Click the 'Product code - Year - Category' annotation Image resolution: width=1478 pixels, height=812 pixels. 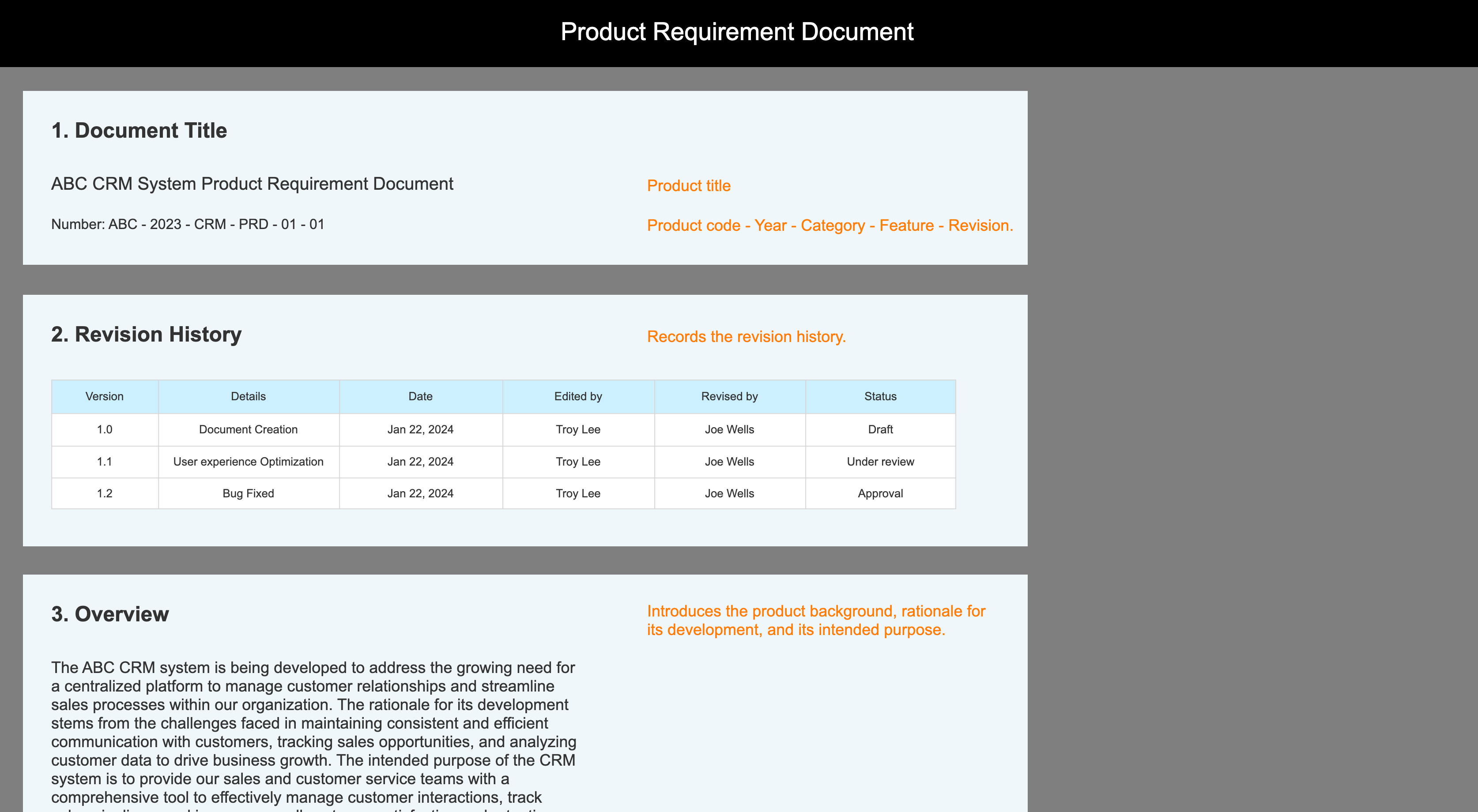(x=829, y=226)
